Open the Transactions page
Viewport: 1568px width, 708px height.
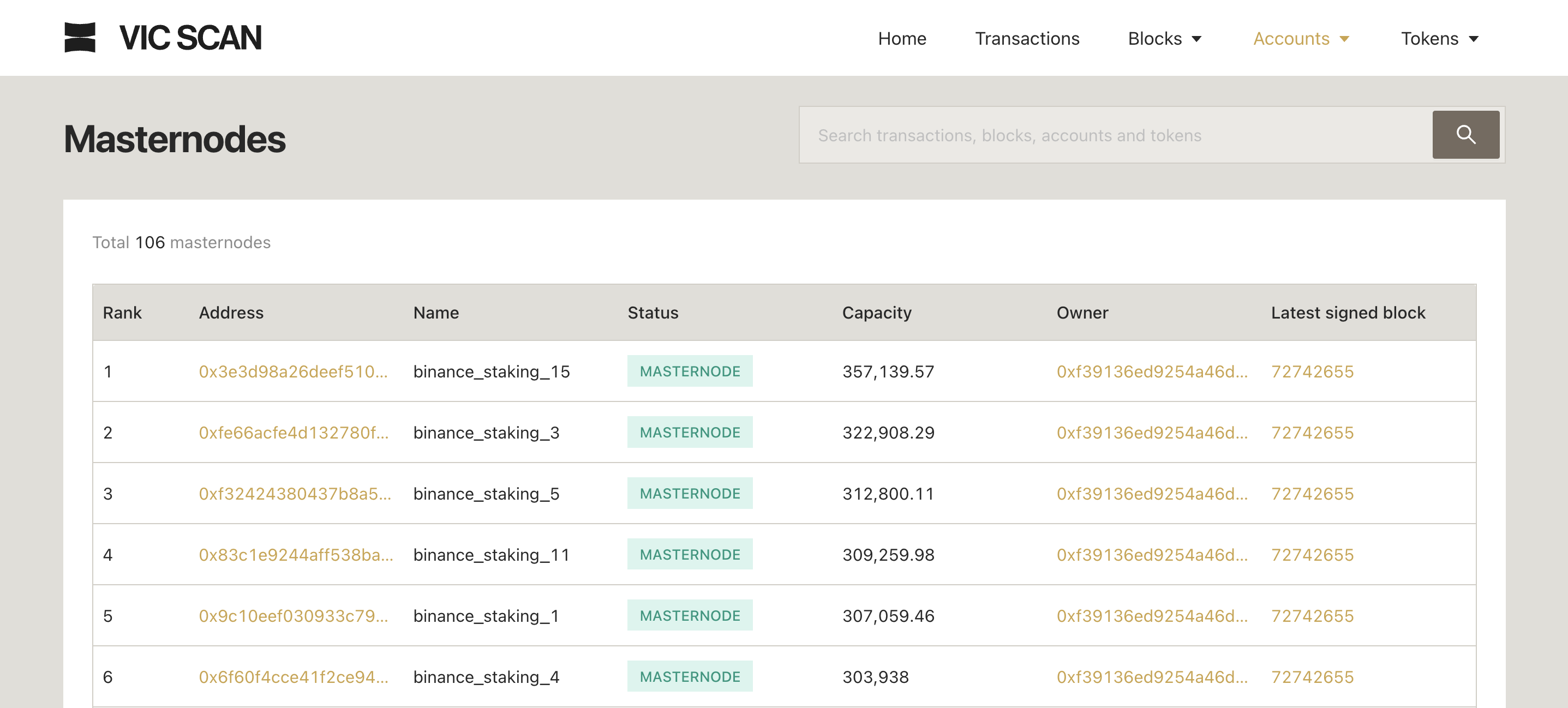pyautogui.click(x=1027, y=39)
